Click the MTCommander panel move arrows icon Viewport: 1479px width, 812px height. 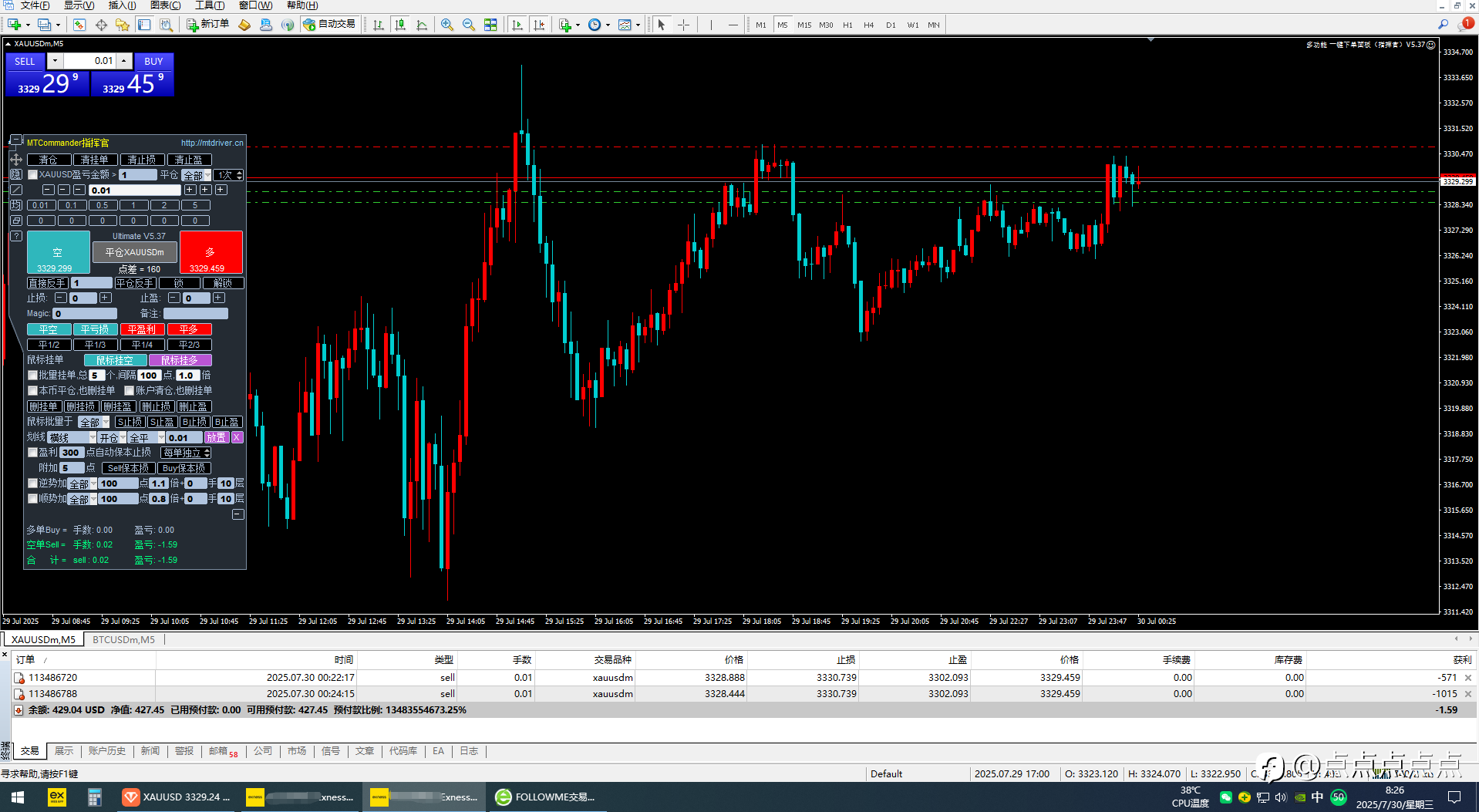click(x=16, y=160)
